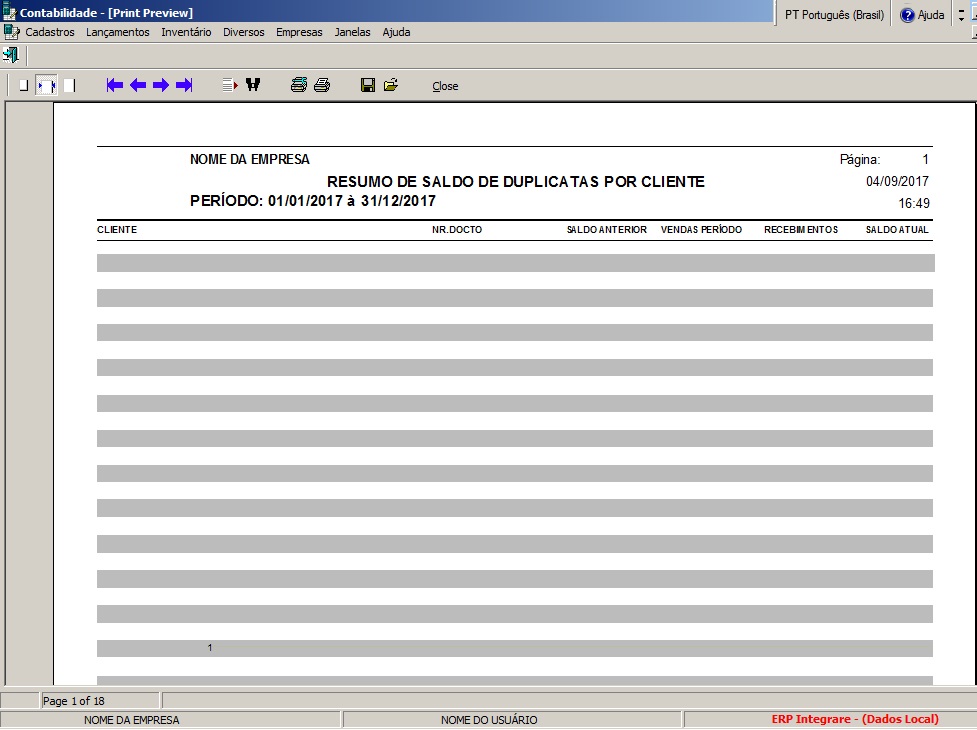
Task: Expand language bar options arrow
Action: 961,15
